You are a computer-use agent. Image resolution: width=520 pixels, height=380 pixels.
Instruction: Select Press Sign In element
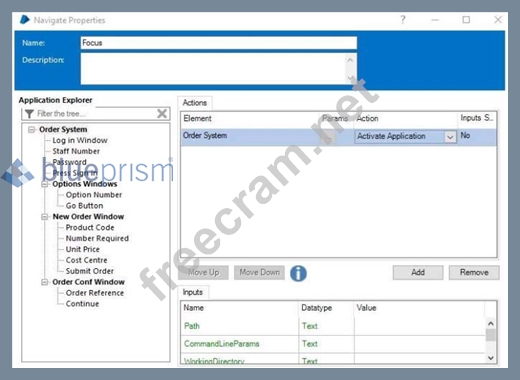pyautogui.click(x=75, y=173)
